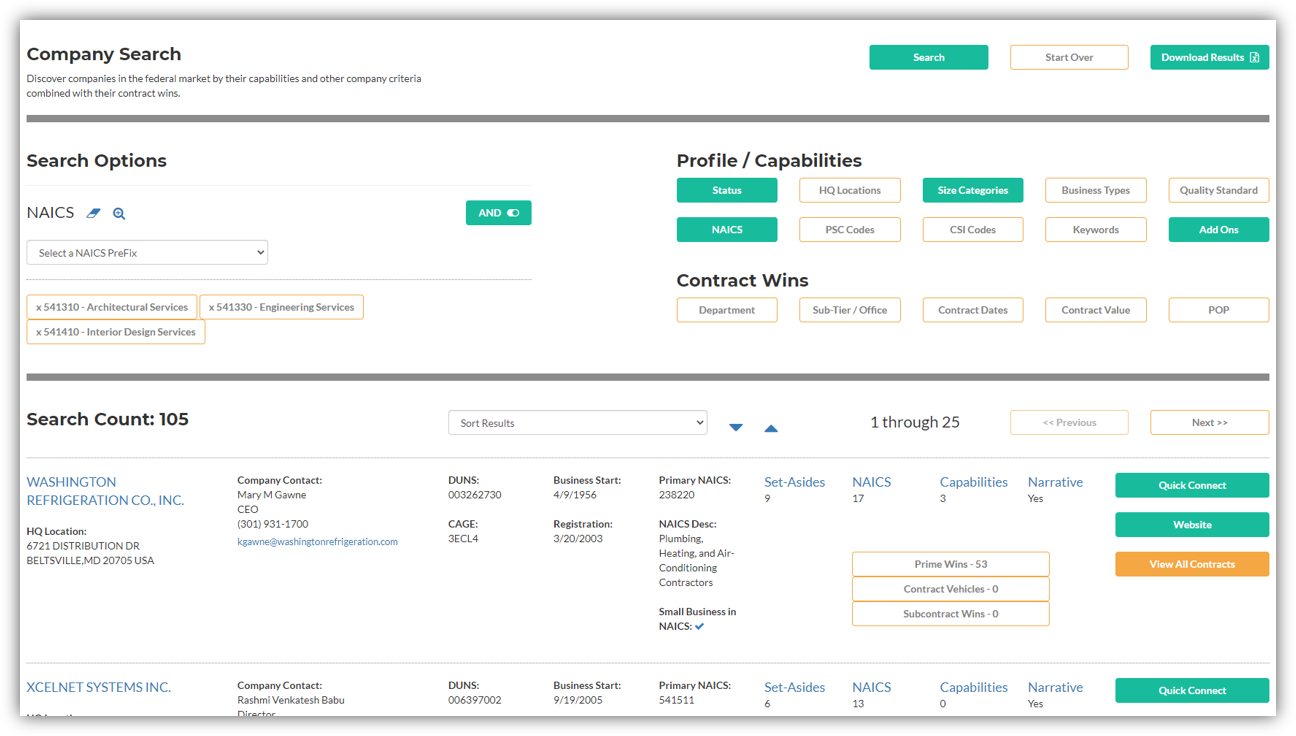Open Prime Wins - 53
This screenshot has height=736, width=1296.
pos(951,564)
